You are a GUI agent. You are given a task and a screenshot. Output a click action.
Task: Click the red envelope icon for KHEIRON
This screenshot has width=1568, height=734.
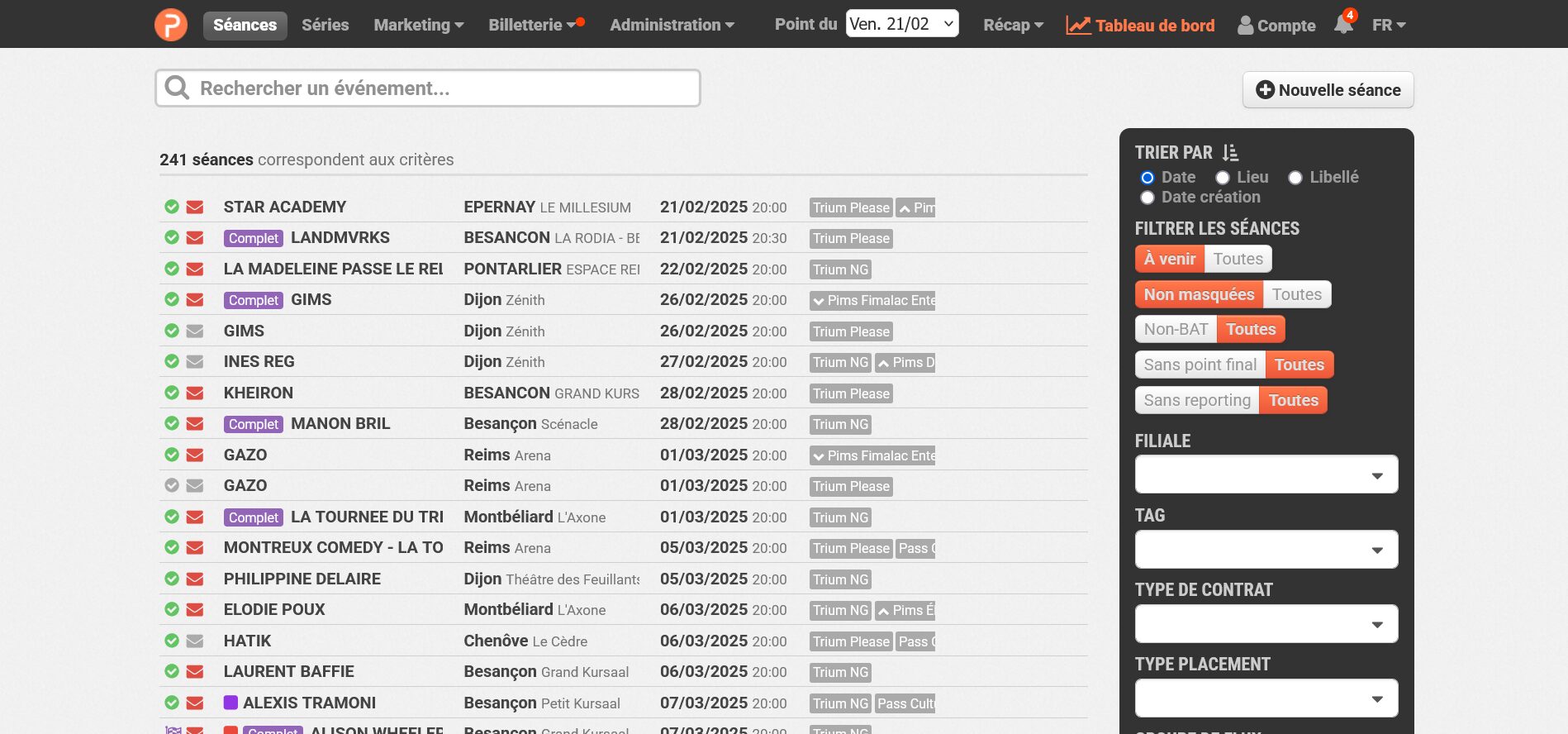[195, 393]
